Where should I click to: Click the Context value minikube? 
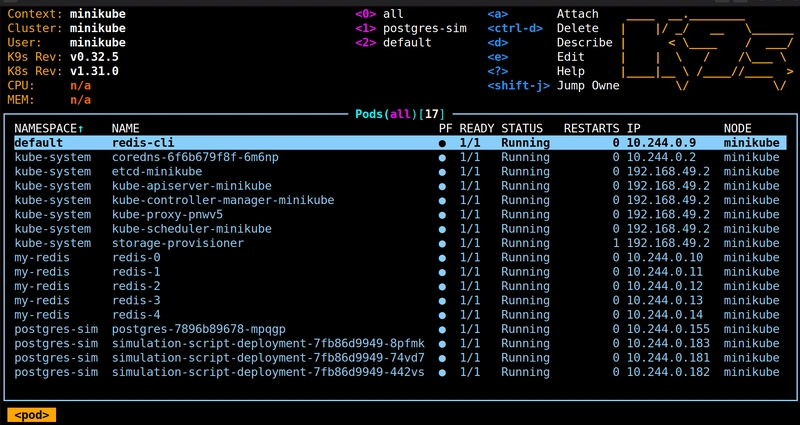[x=98, y=14]
